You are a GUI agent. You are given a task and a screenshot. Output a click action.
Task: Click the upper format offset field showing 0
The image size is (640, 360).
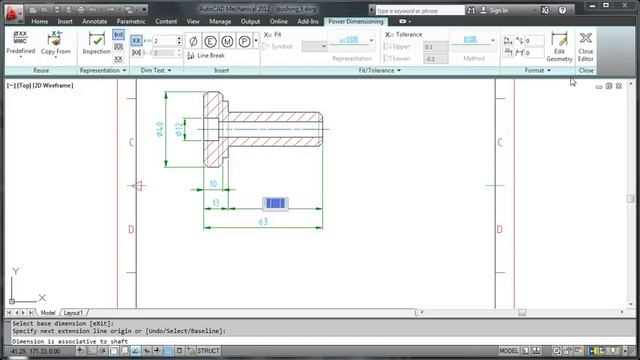point(534,41)
